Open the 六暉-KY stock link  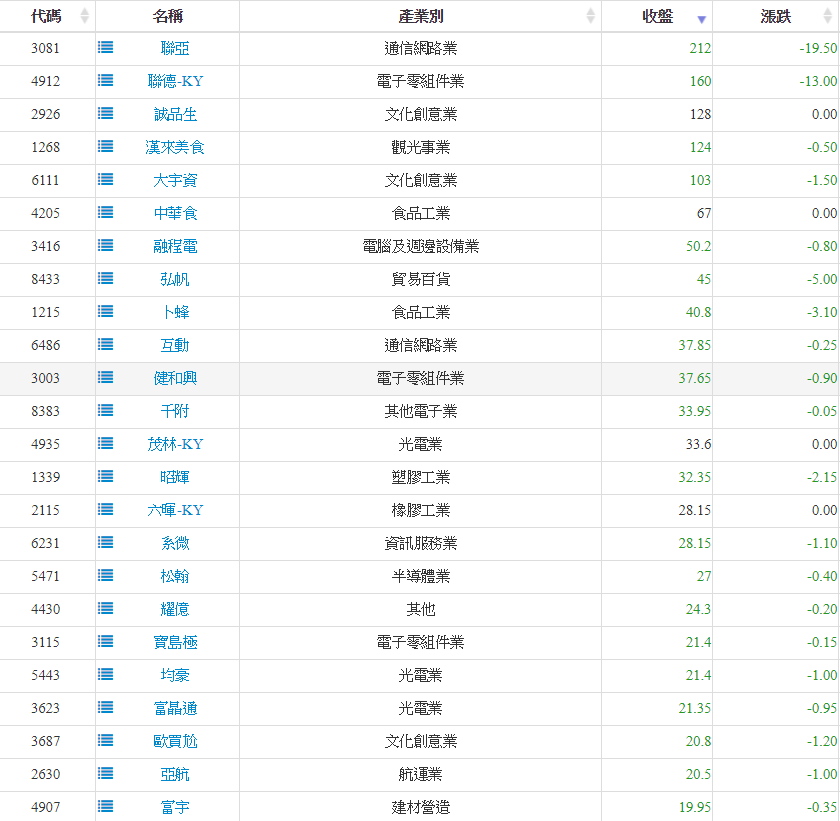[x=175, y=510]
